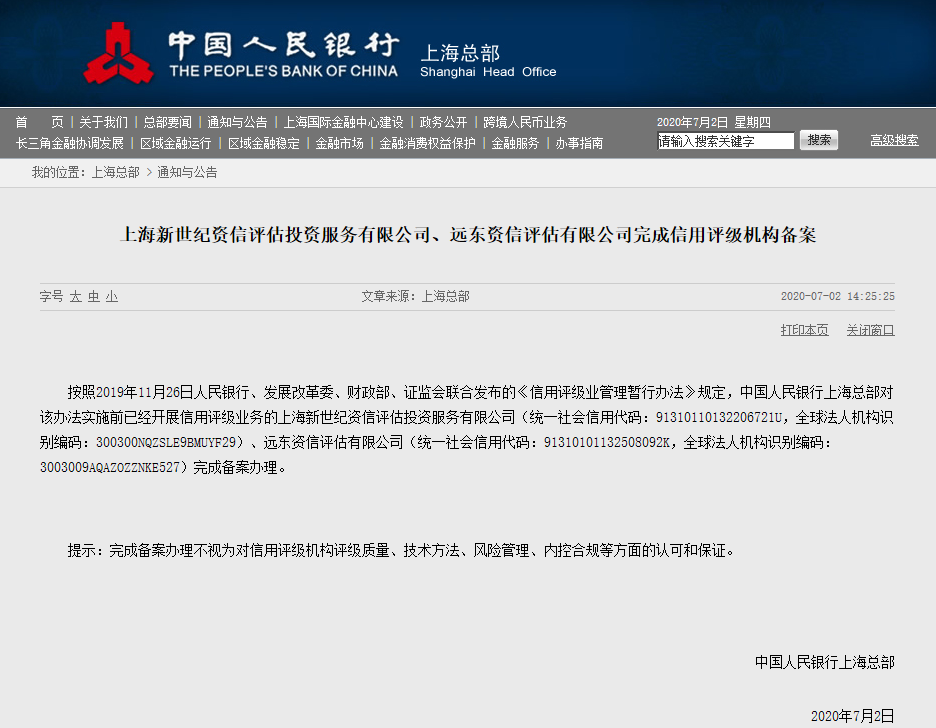The width and height of the screenshot is (936, 728).
Task: Open 跨境人民币业务 menu item
Action: point(525,122)
